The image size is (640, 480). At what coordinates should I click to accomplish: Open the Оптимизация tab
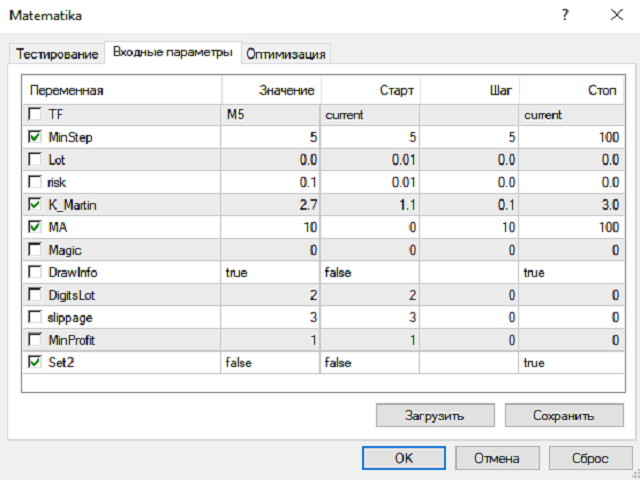(x=286, y=53)
